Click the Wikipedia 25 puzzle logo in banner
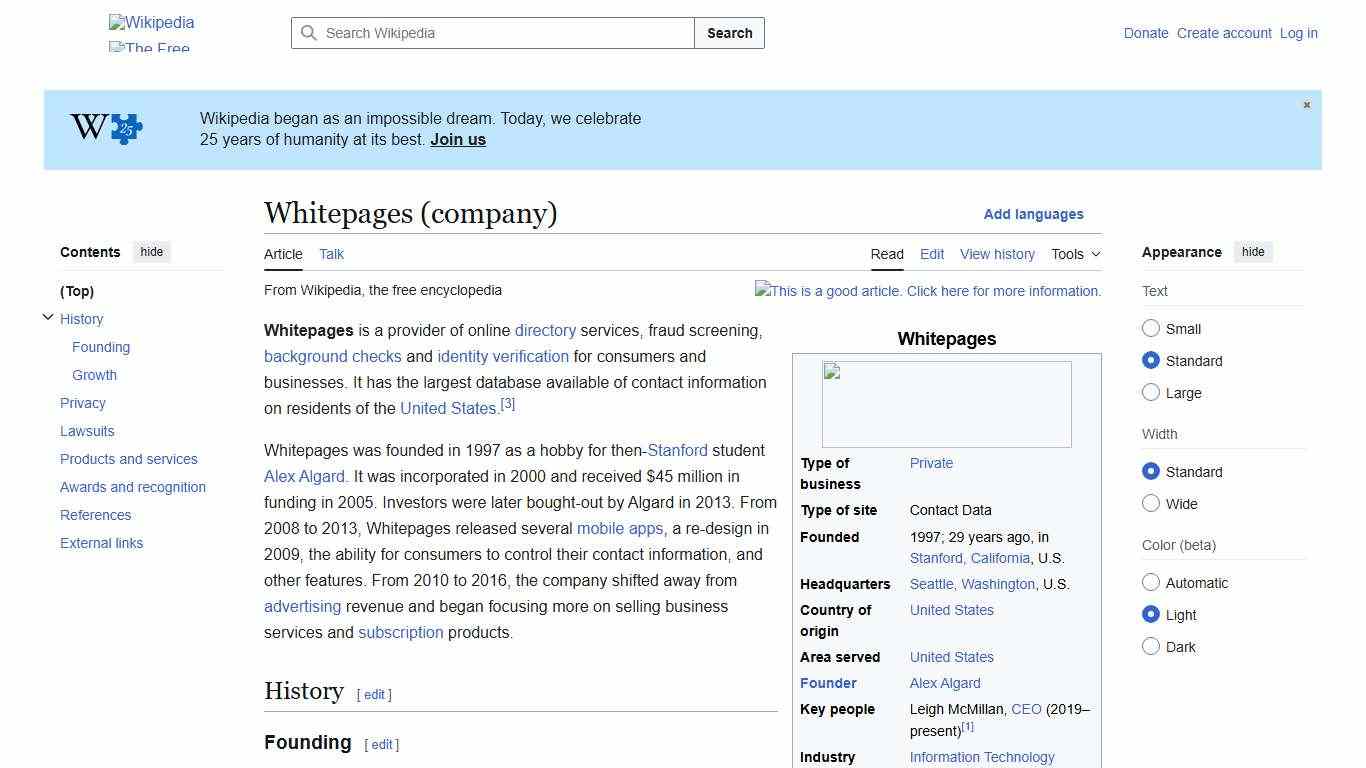 105,129
